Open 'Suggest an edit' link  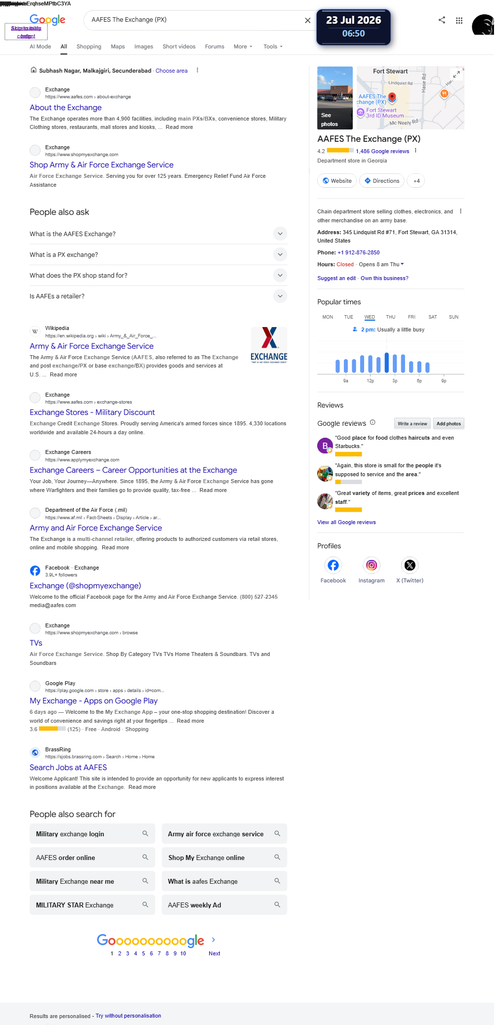coord(337,278)
